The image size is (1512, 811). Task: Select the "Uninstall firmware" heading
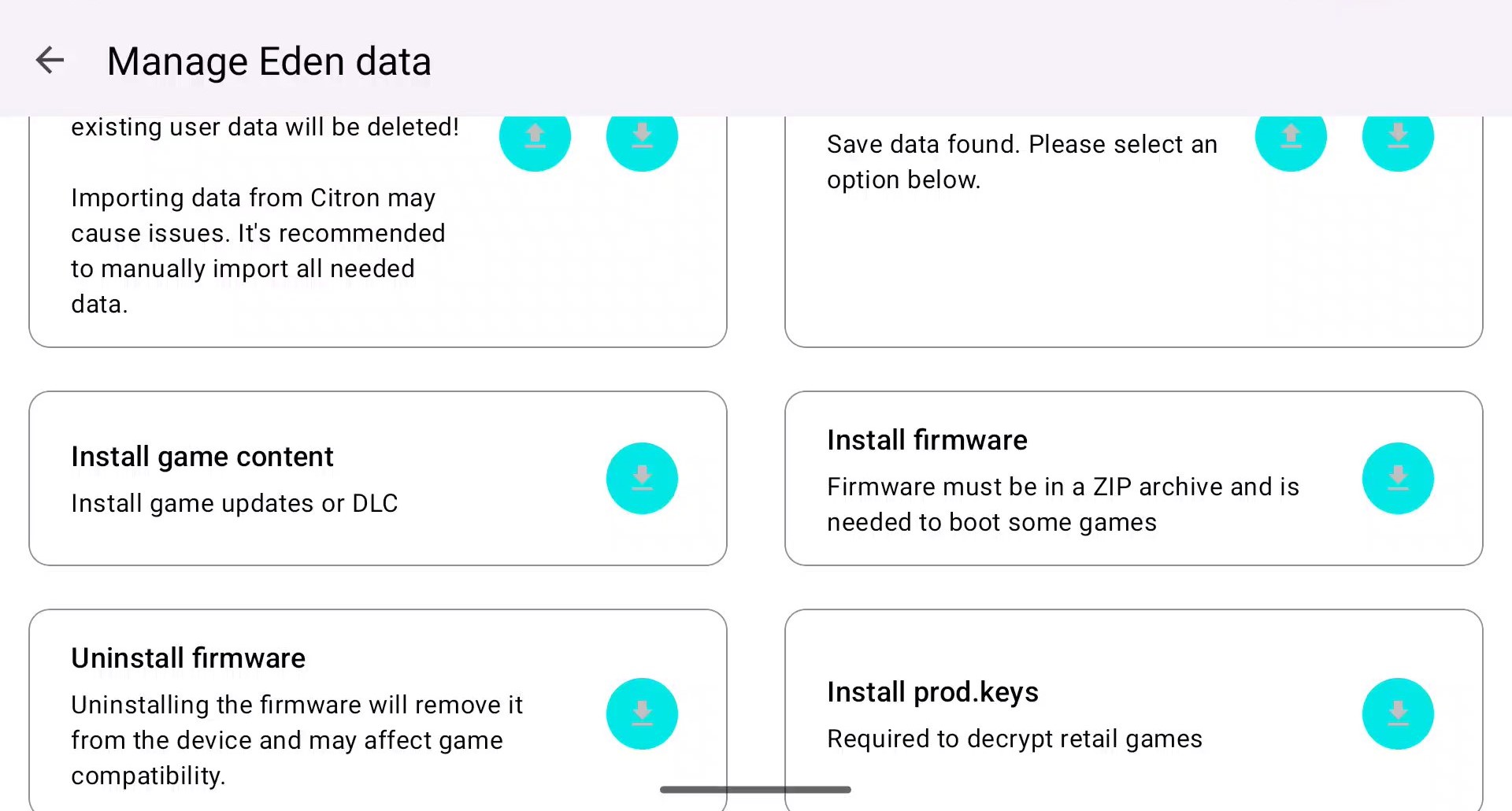[x=188, y=658]
